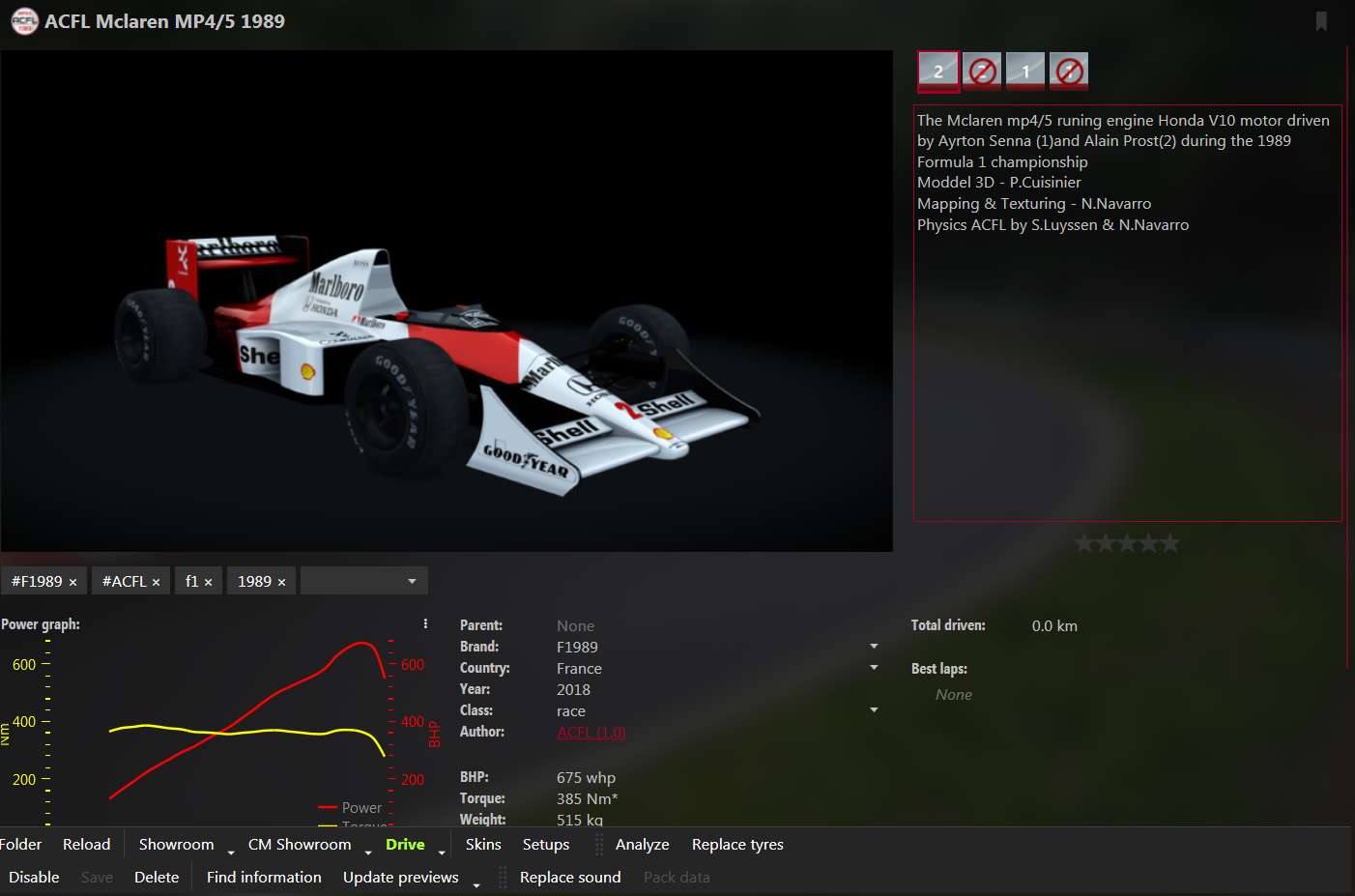The height and width of the screenshot is (896, 1355).
Task: Toggle the bookmark icon in top-right corner
Action: (x=1321, y=21)
